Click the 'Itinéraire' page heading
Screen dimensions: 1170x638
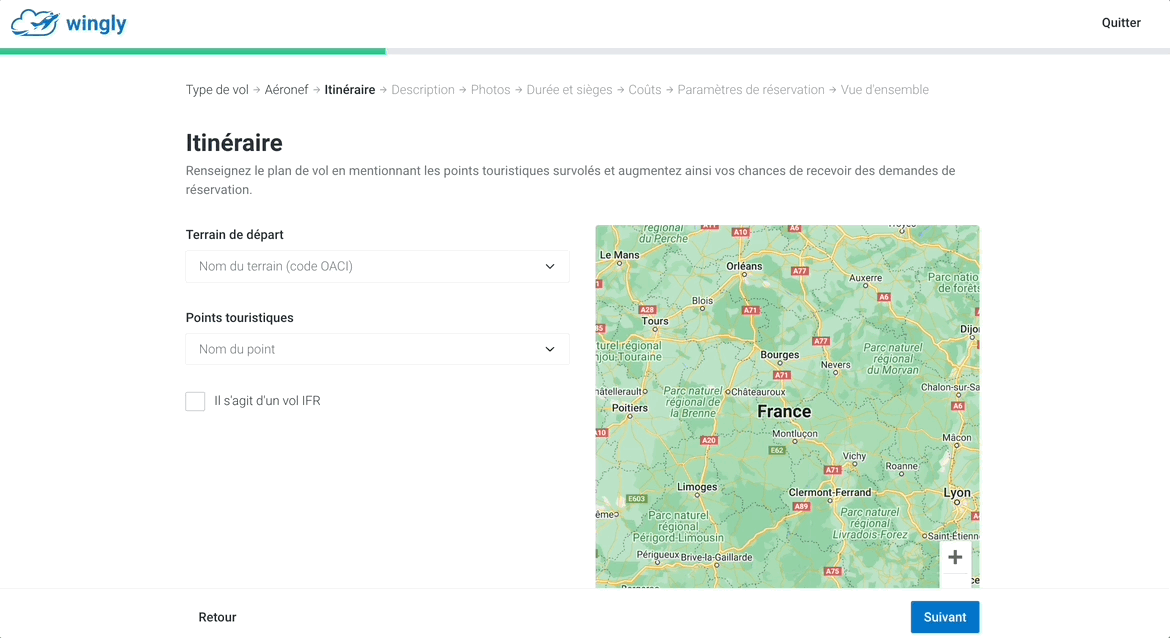point(234,143)
